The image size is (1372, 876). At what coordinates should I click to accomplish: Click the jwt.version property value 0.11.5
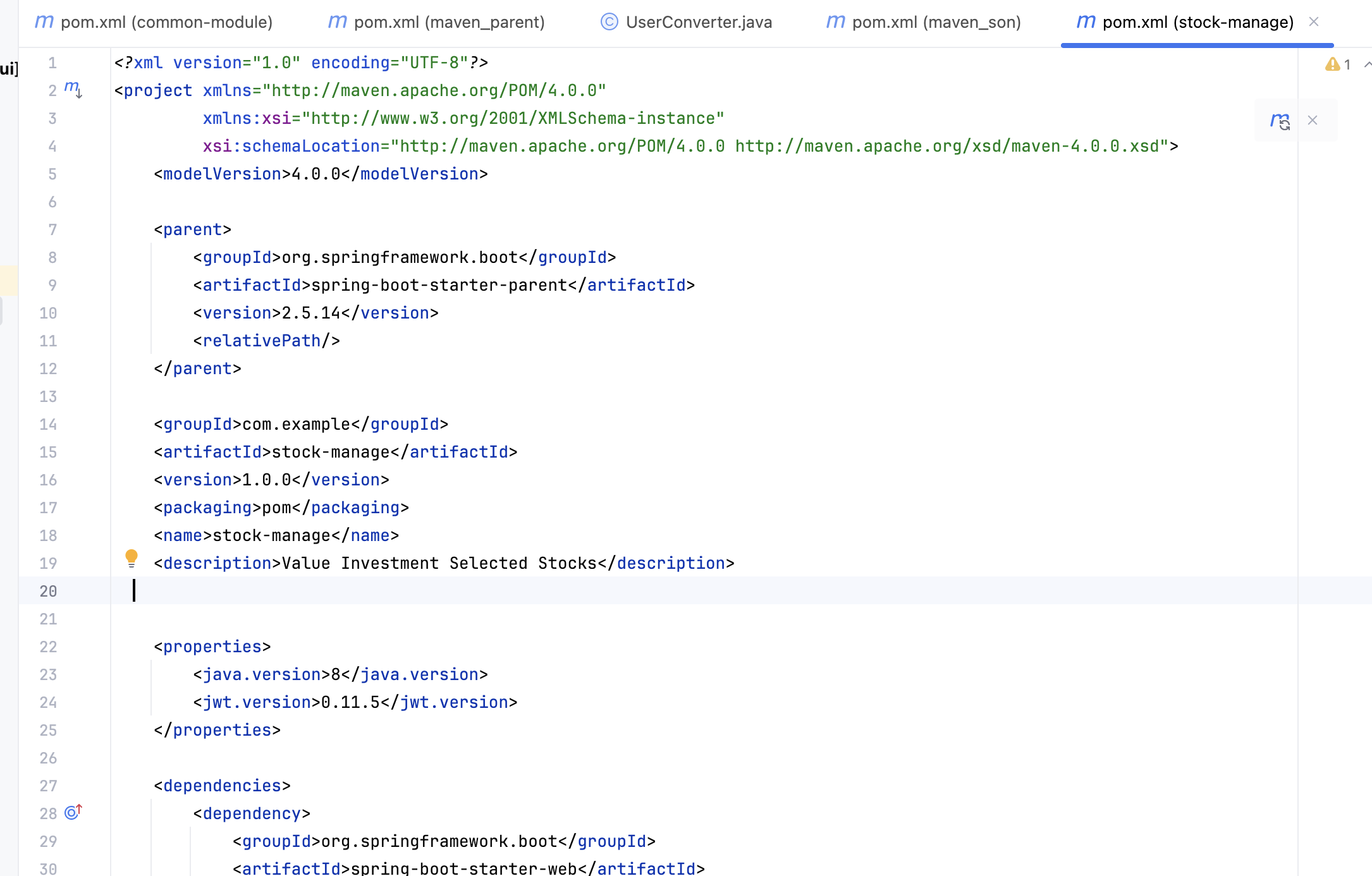[350, 702]
